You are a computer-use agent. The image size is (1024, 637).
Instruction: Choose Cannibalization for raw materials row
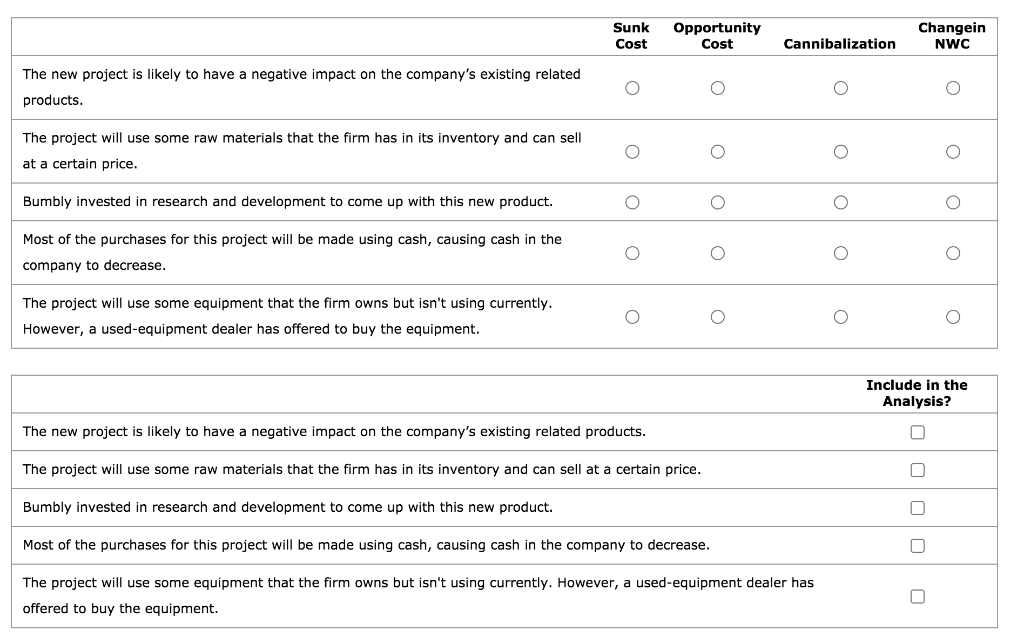(x=840, y=152)
